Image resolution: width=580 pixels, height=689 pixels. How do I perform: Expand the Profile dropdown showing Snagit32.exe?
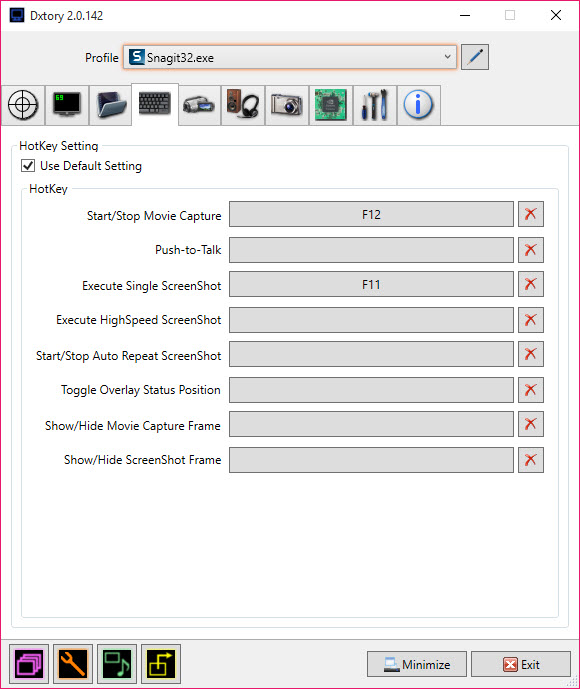(290, 57)
